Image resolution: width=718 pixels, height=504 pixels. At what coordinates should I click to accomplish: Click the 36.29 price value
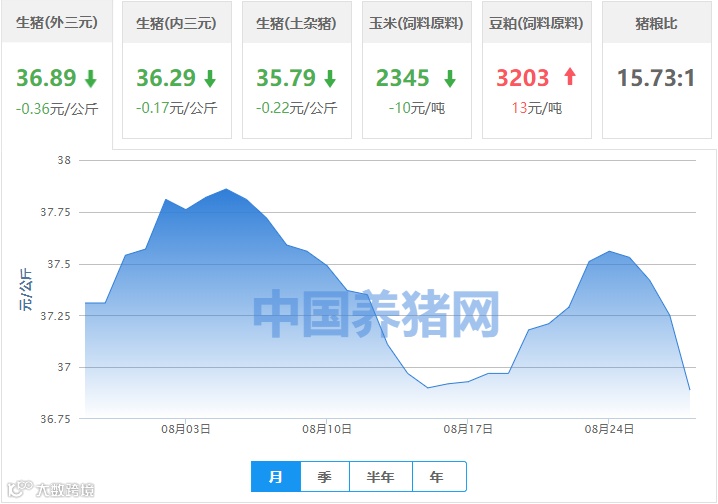[x=166, y=78]
